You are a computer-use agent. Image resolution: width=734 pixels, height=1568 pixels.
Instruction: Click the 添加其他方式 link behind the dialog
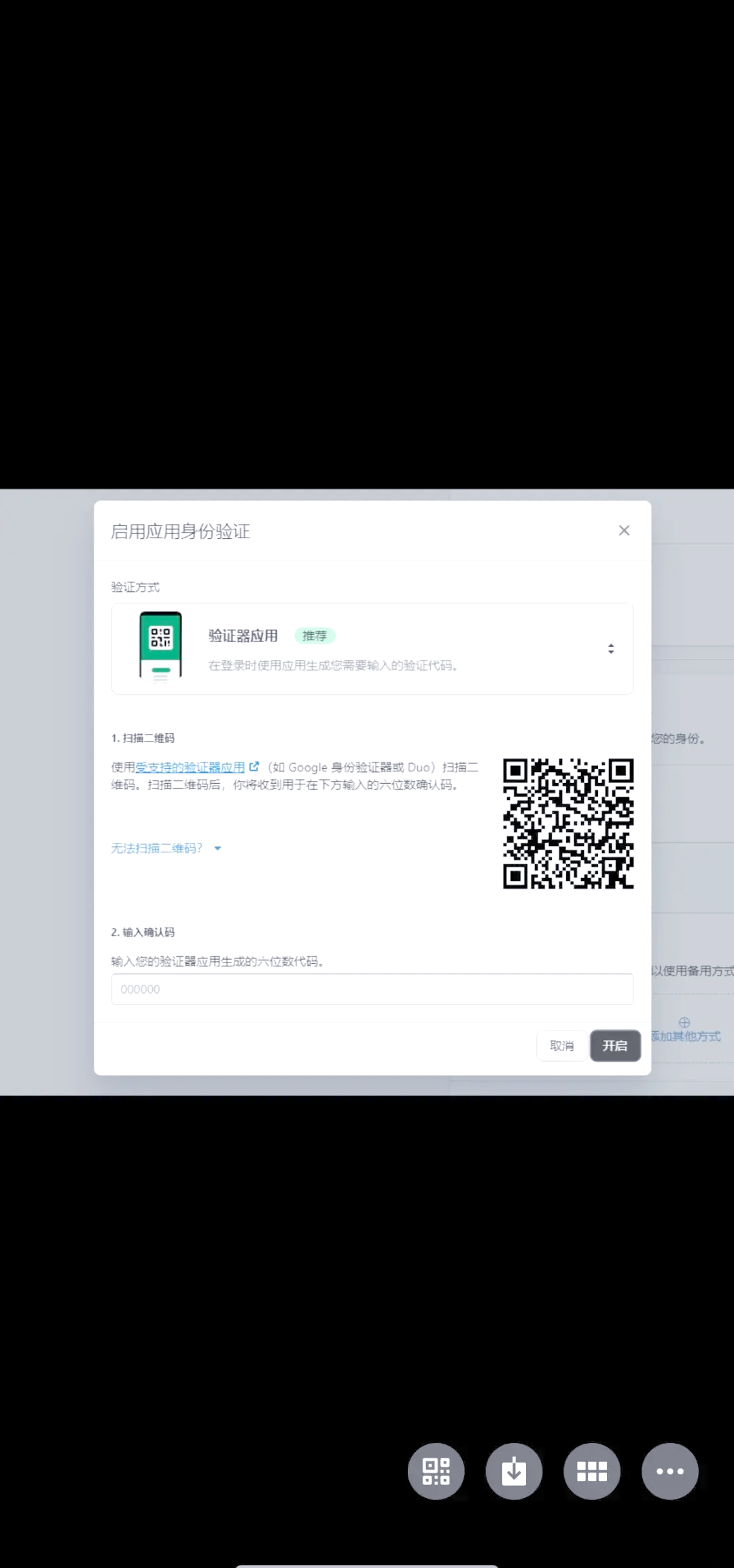click(x=686, y=1036)
